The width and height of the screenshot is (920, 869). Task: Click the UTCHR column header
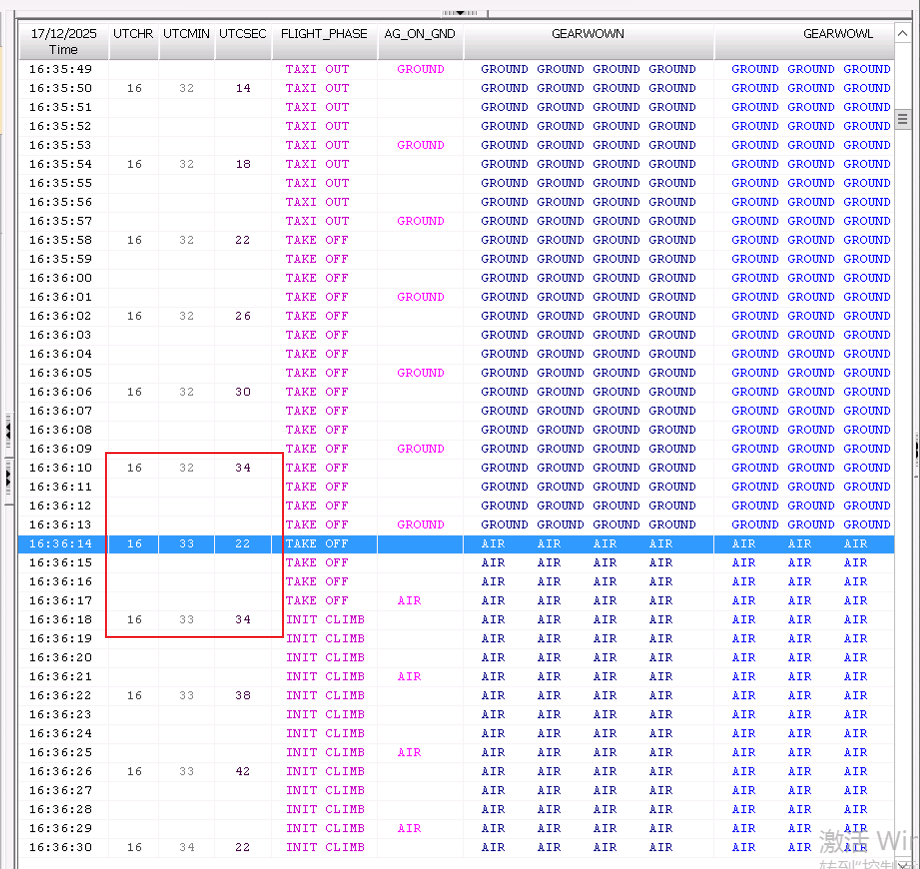point(134,34)
